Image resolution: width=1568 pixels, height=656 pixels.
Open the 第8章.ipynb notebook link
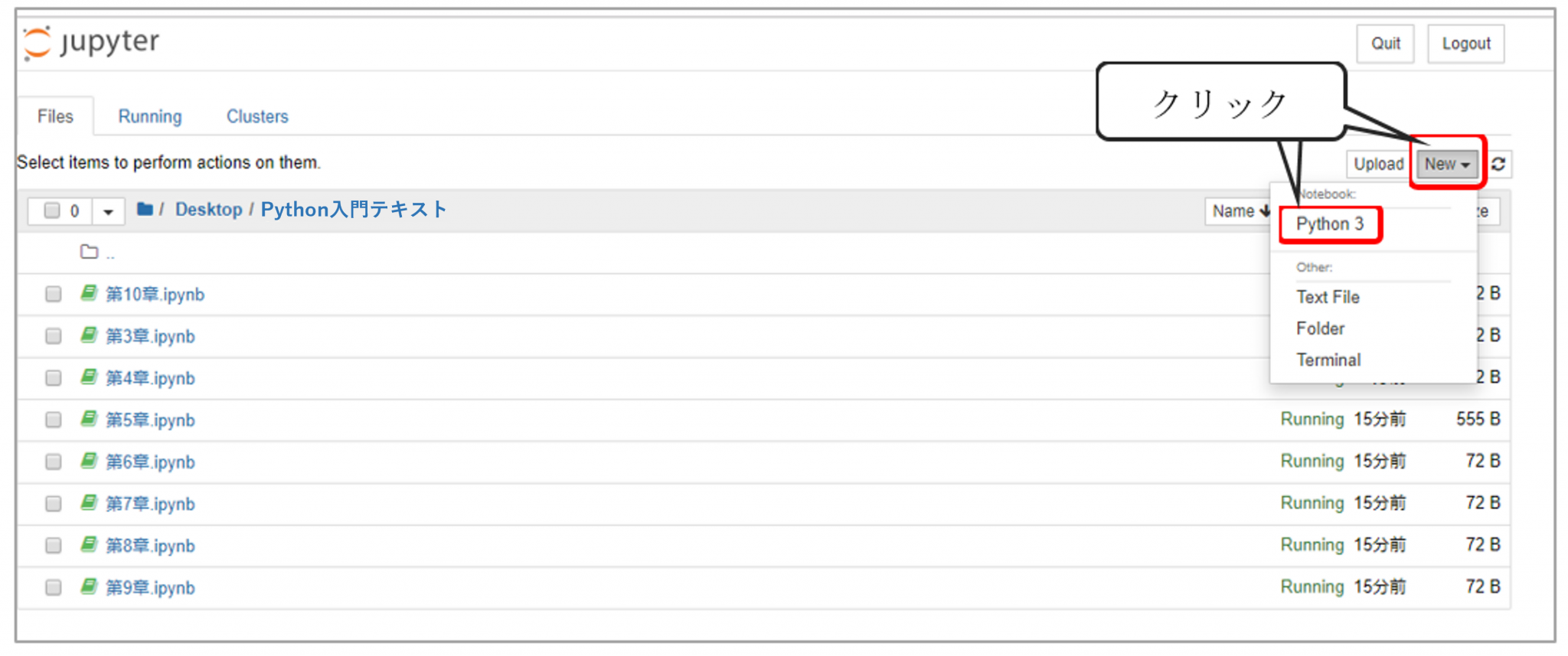pos(150,546)
